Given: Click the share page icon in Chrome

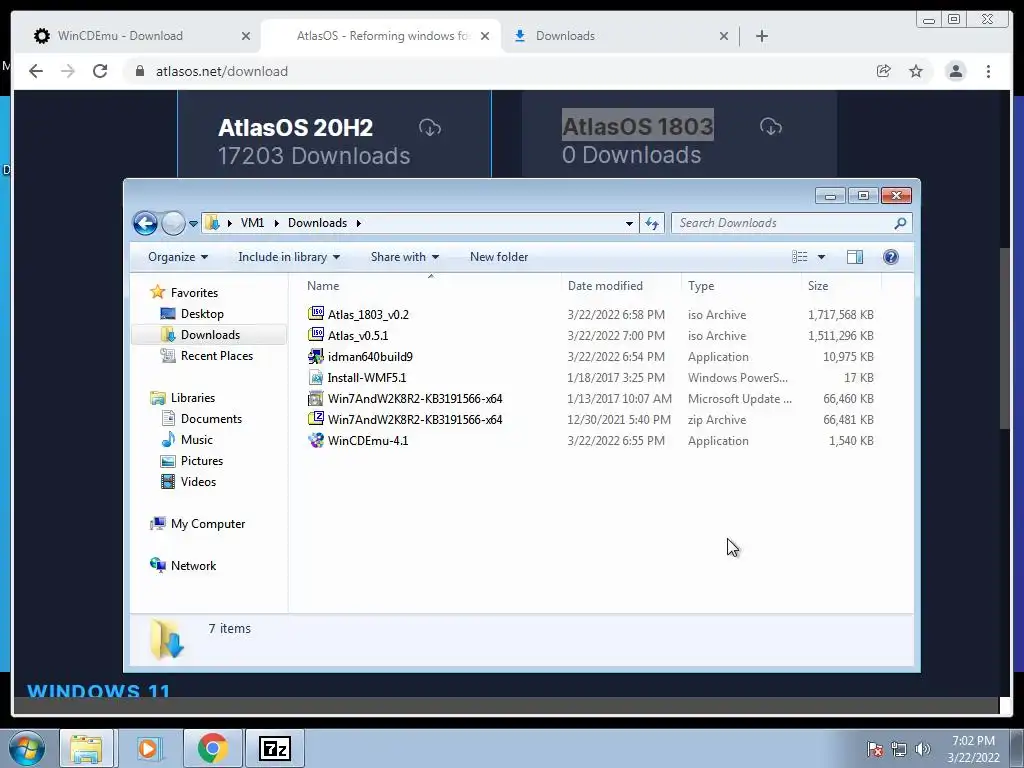Looking at the screenshot, I should (884, 71).
